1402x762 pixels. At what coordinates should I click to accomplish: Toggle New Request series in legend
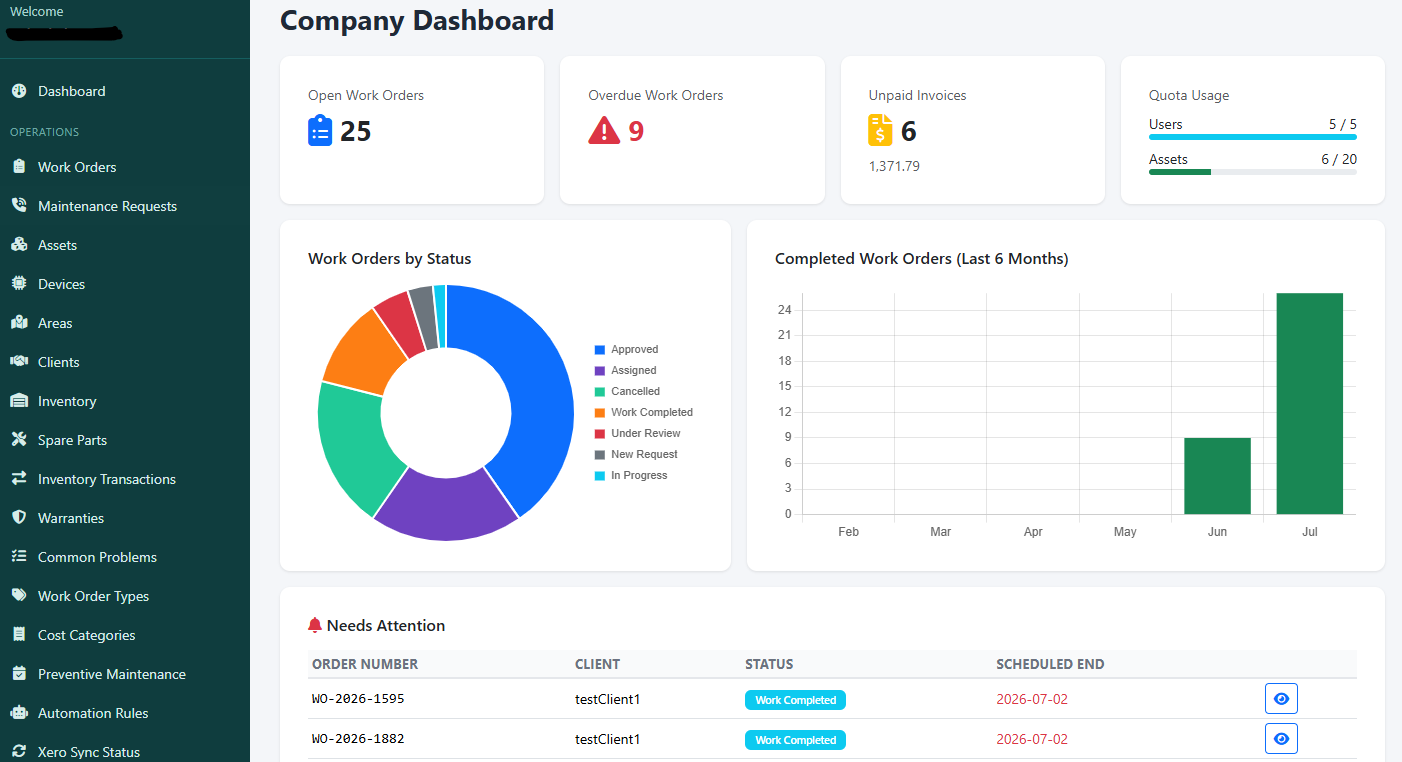pyautogui.click(x=636, y=454)
